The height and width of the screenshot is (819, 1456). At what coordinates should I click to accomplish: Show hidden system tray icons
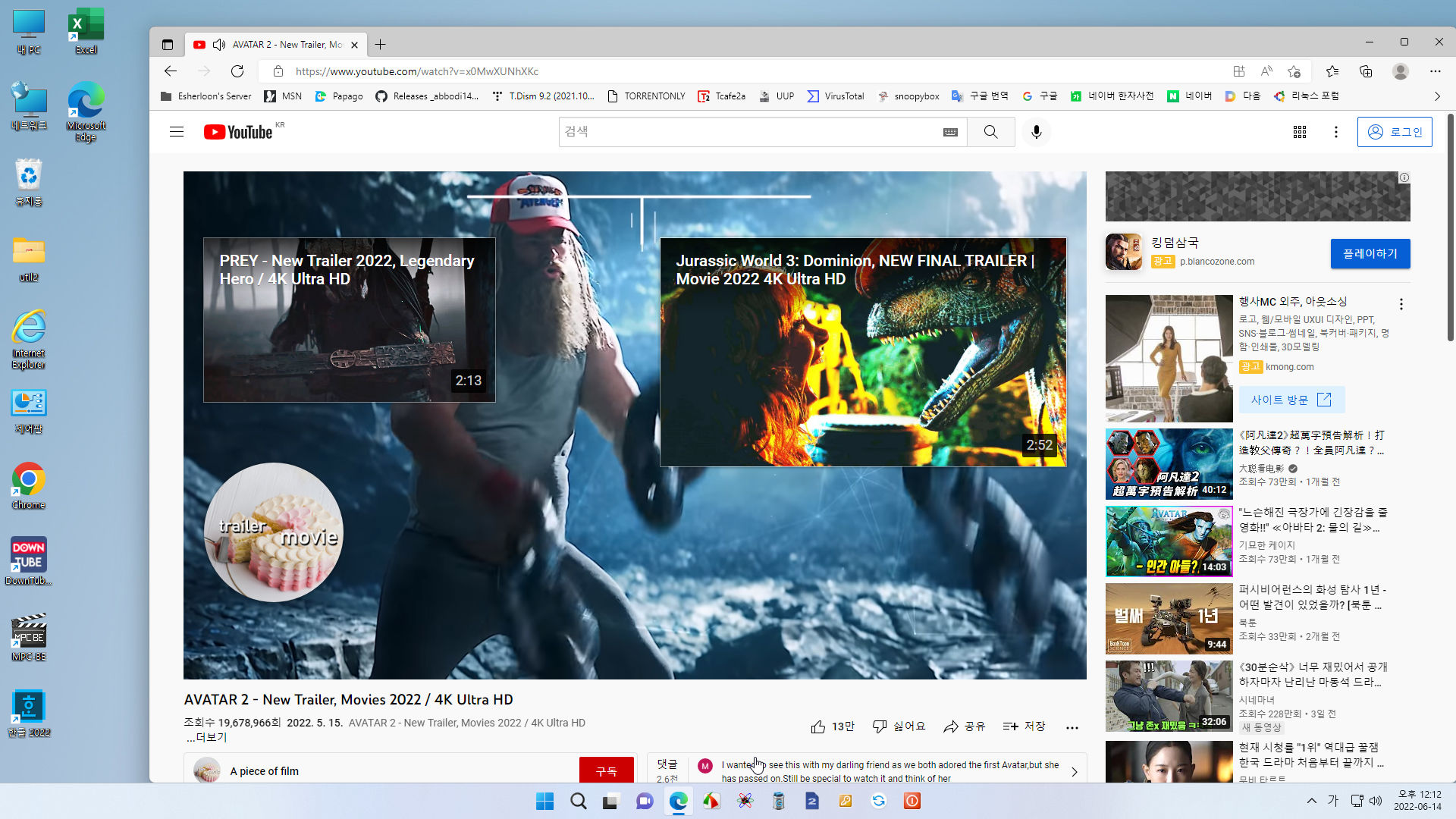click(1311, 801)
